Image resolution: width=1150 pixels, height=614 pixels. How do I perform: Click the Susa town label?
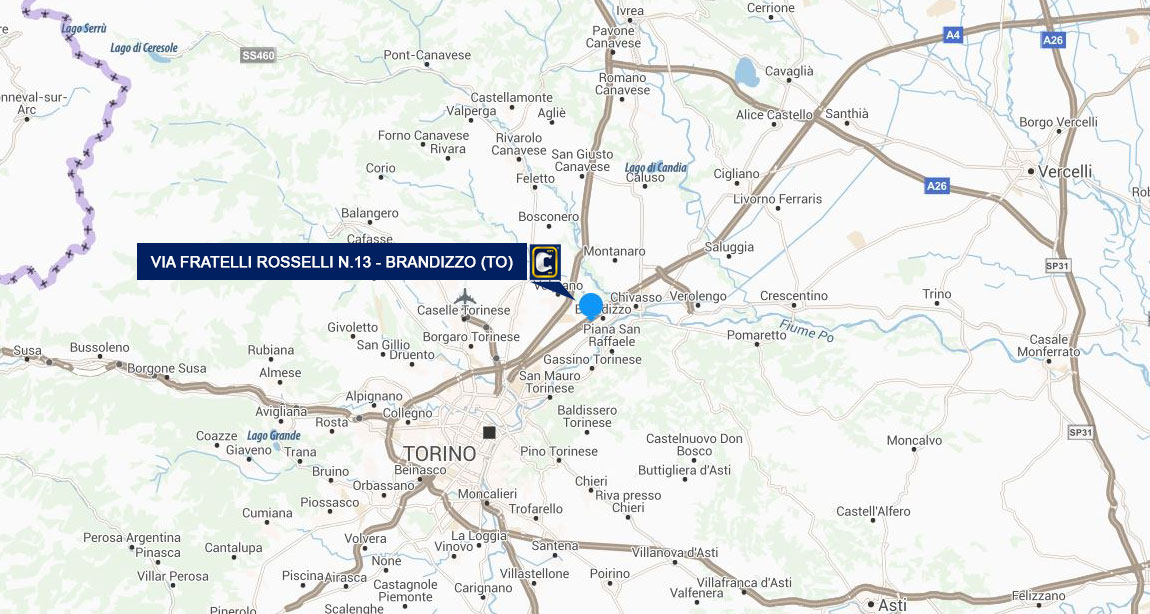click(27, 350)
